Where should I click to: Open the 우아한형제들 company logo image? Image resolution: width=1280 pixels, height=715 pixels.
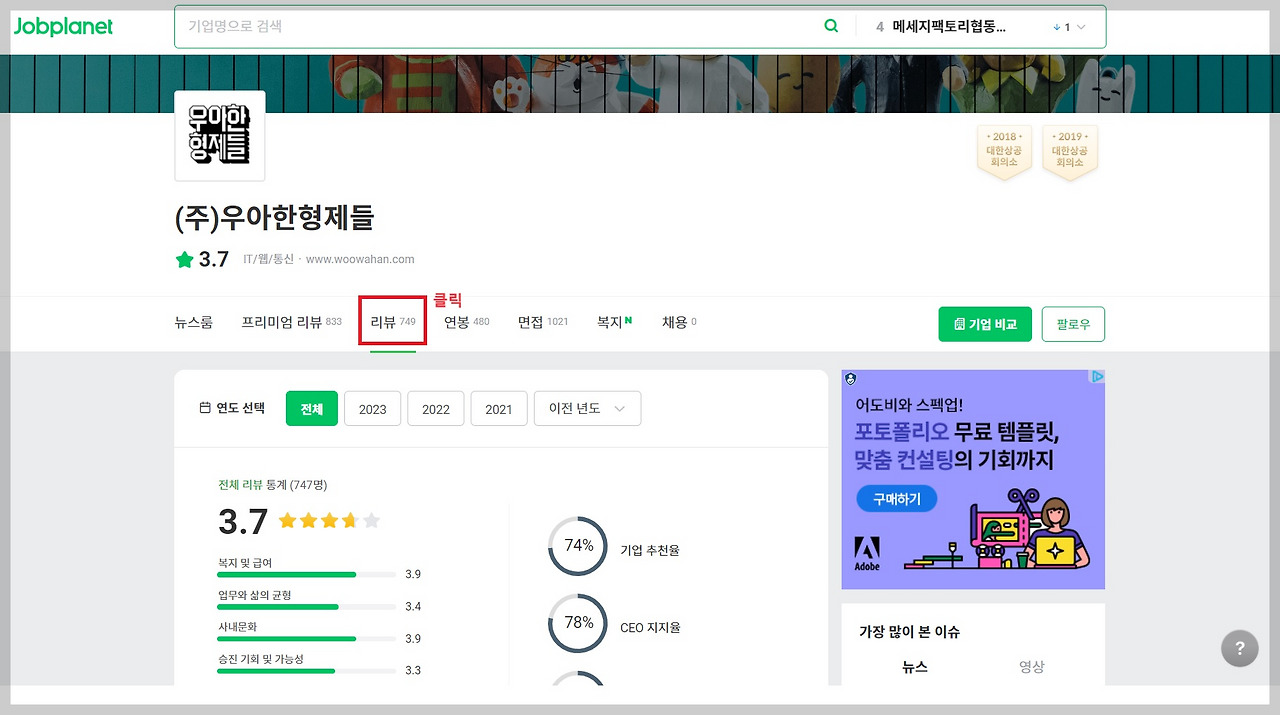coord(220,135)
